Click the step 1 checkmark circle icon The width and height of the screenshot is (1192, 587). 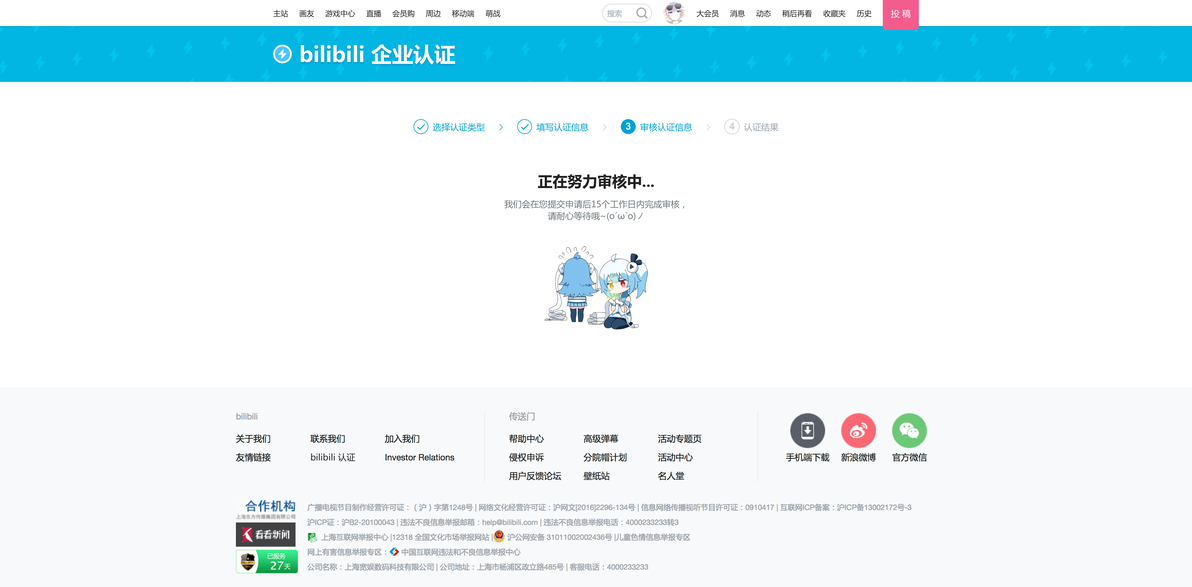[x=420, y=127]
